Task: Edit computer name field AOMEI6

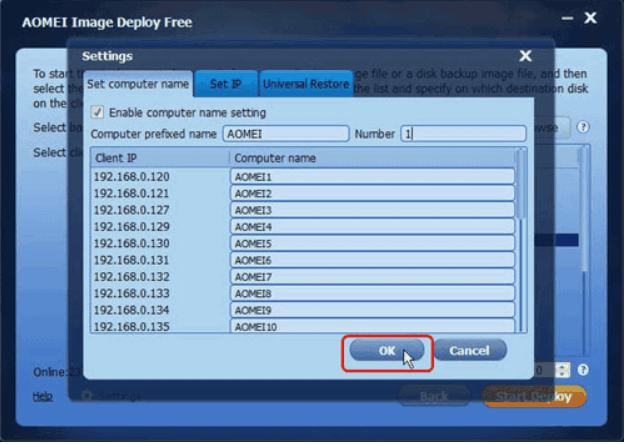Action: point(372,260)
